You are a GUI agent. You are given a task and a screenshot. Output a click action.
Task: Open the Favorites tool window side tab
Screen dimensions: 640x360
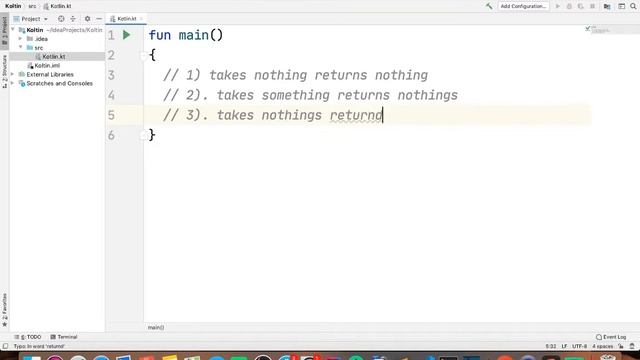pyautogui.click(x=4, y=310)
